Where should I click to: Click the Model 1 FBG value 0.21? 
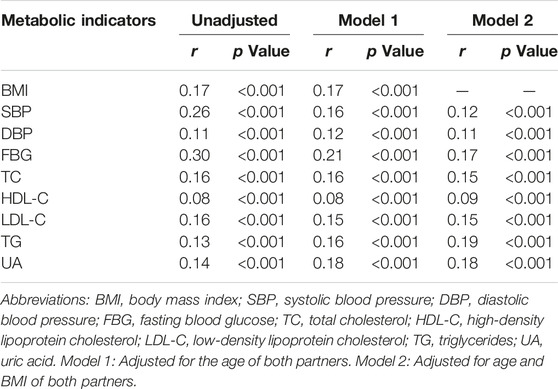coord(328,155)
